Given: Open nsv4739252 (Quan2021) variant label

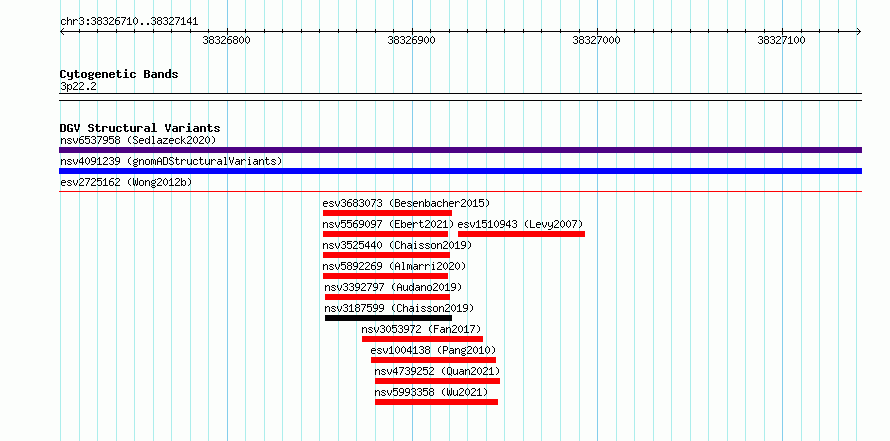Looking at the screenshot, I should coord(437,371).
